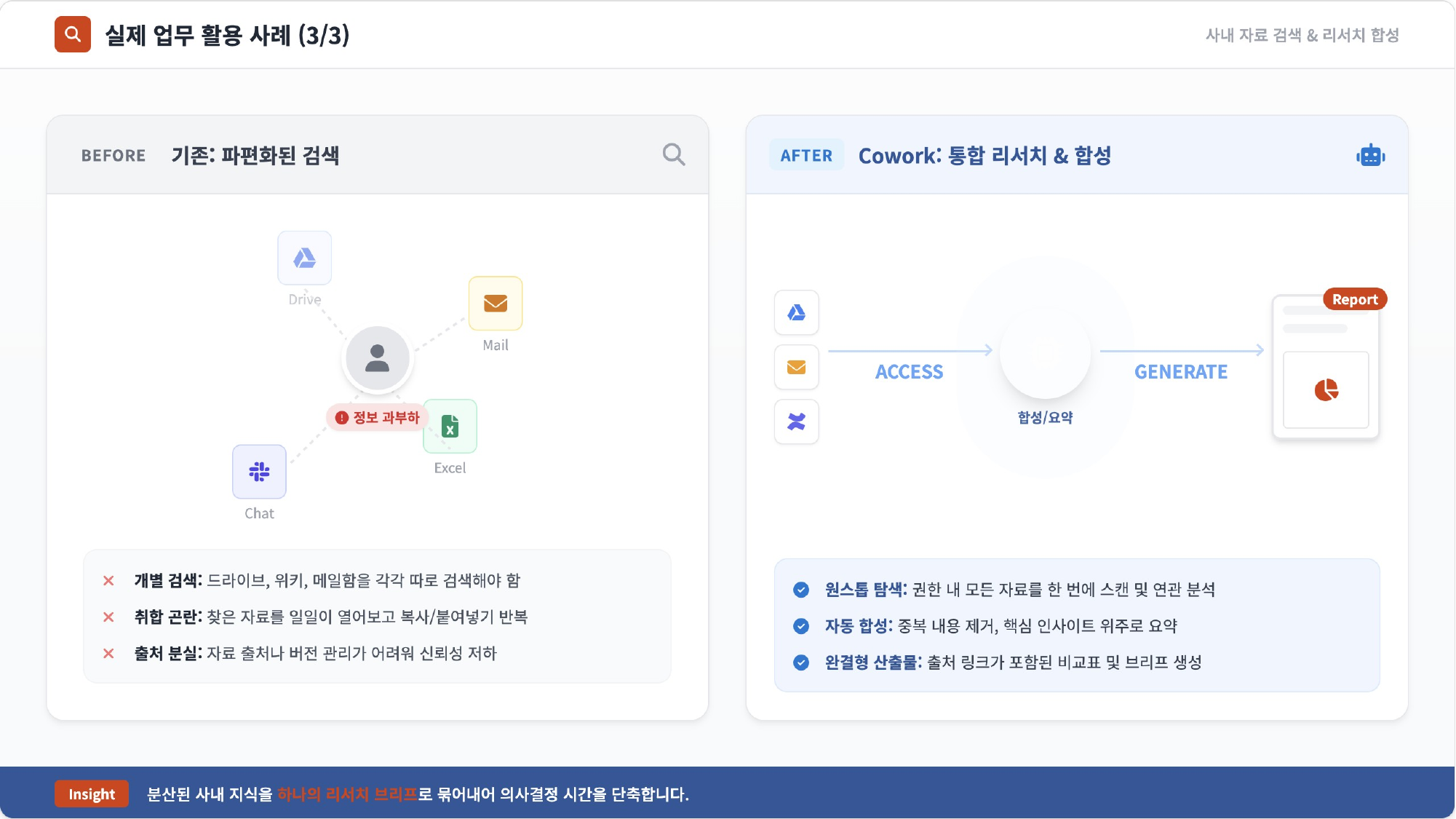Viewport: 1456px width, 819px height.
Task: Select the Slack Chat icon
Action: [259, 472]
